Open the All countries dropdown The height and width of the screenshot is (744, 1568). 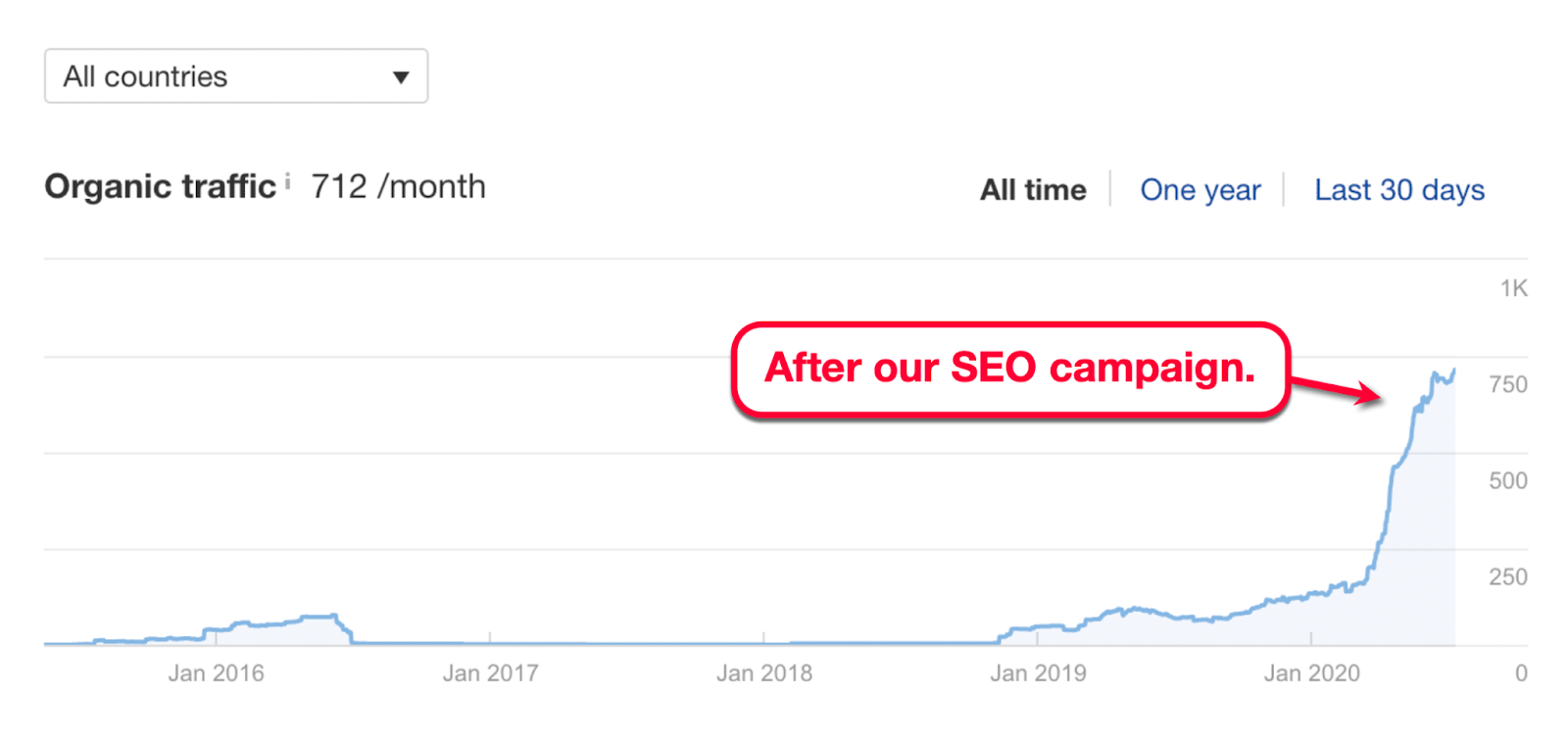click(235, 76)
